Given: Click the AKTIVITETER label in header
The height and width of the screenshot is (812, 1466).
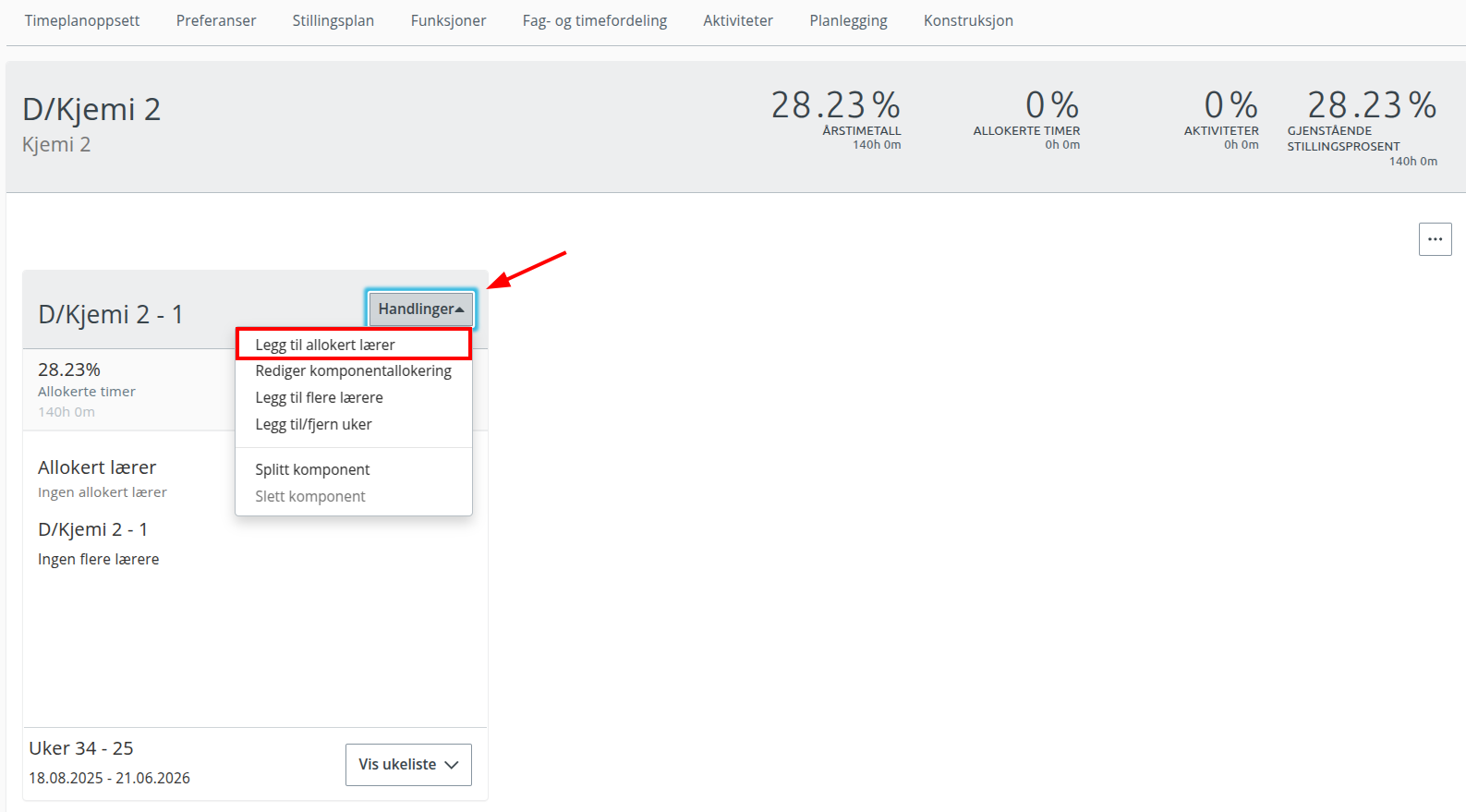Looking at the screenshot, I should point(1221,131).
